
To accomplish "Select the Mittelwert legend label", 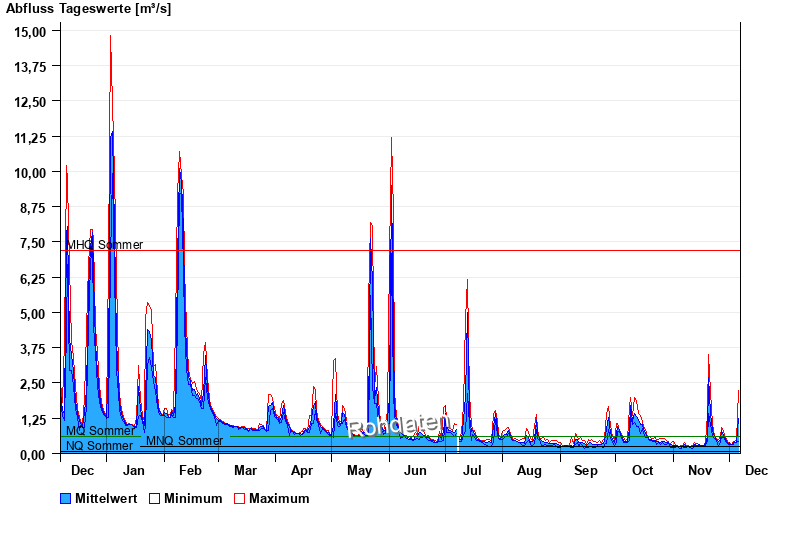I will [107, 498].
